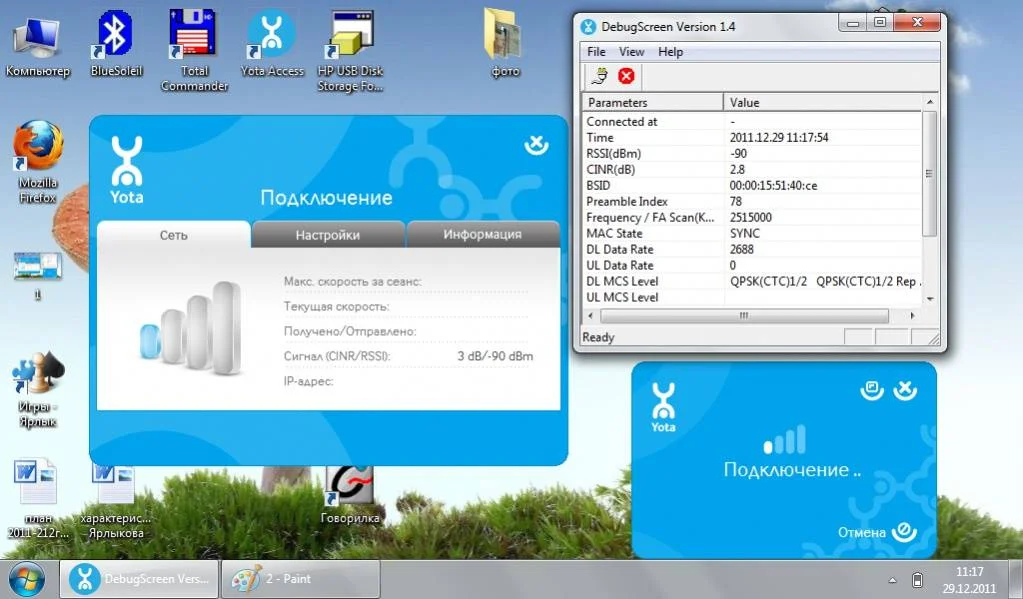This screenshot has width=1023, height=599.
Task: Select the UL Data Rate row
Action: point(752,266)
